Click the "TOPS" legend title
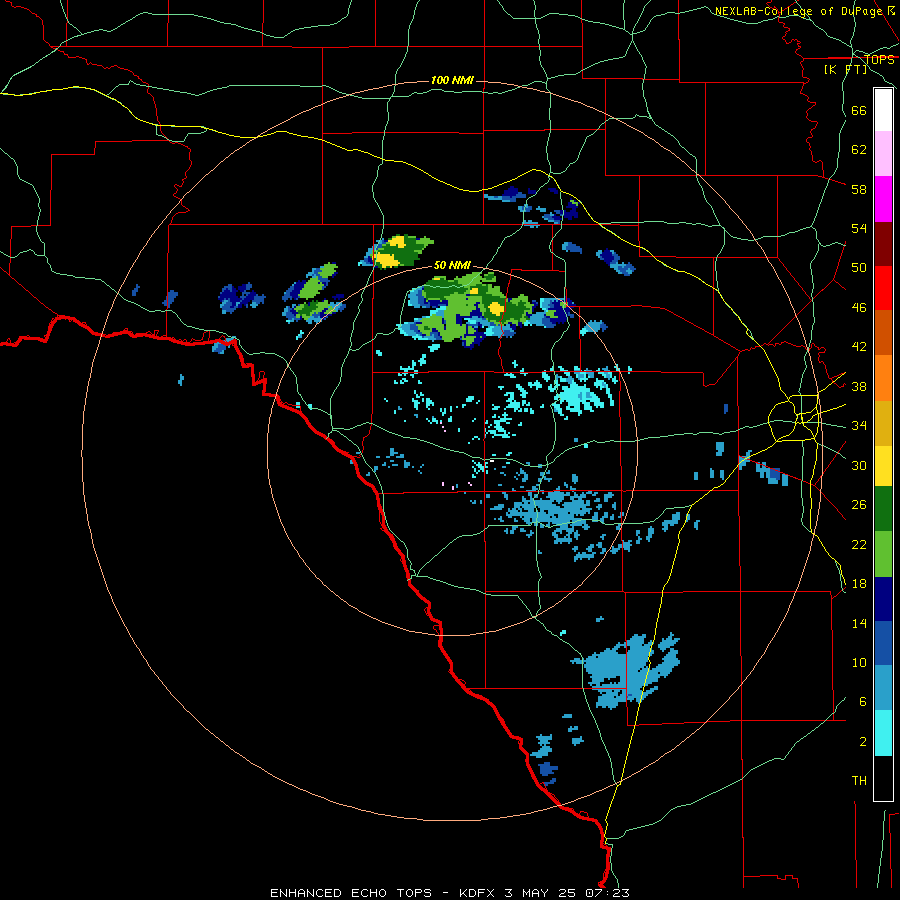Viewport: 900px width, 900px height. point(879,59)
